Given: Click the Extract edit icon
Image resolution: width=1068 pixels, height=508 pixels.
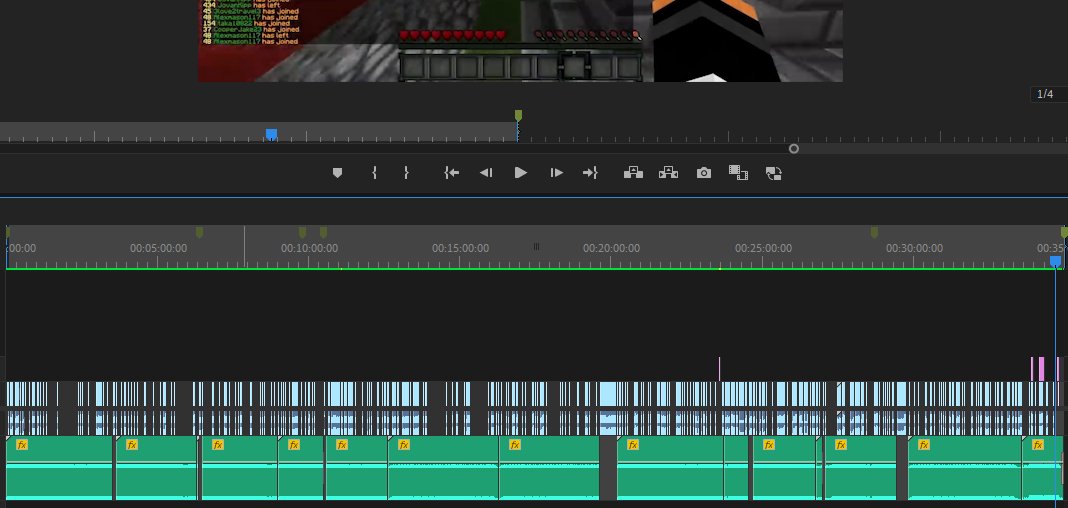Looking at the screenshot, I should point(668,173).
